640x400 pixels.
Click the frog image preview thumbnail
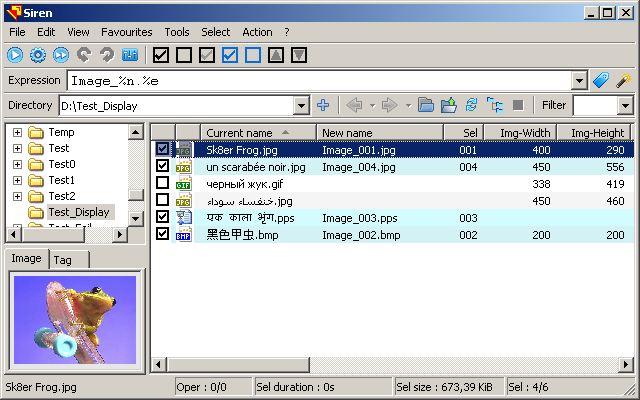click(x=73, y=321)
